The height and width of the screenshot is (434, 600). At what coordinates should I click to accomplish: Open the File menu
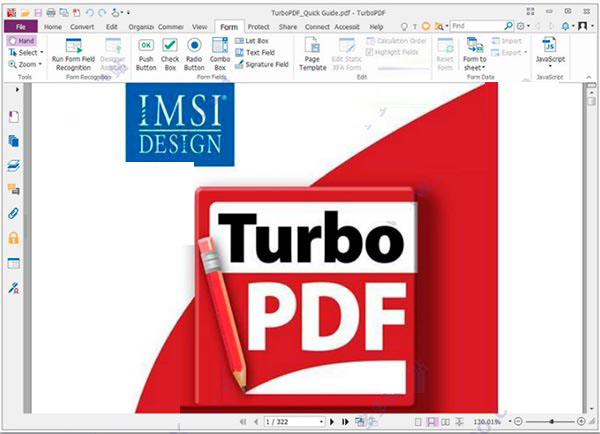21,27
